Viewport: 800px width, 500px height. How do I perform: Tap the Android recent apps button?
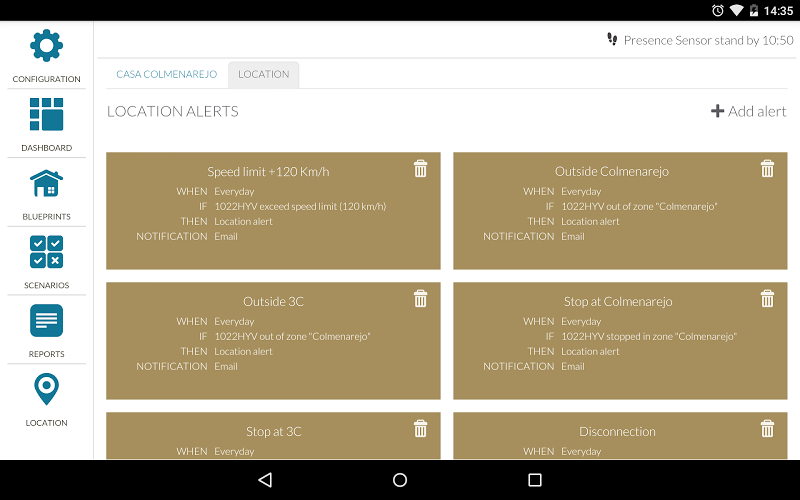tap(535, 480)
